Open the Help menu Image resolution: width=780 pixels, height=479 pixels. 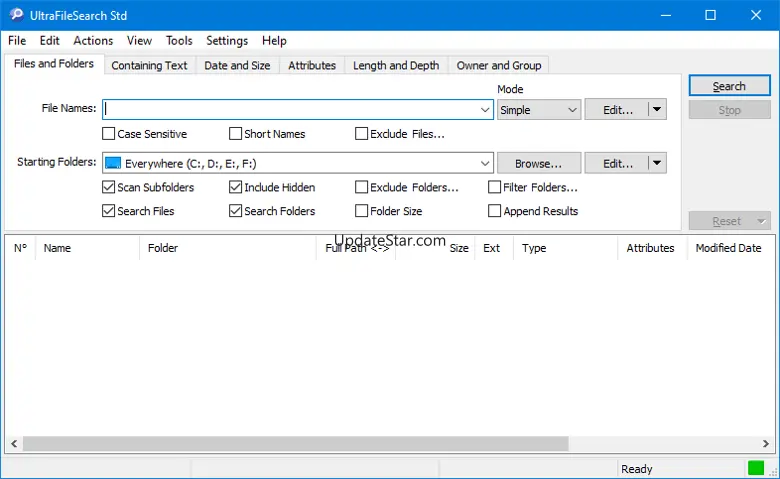pos(274,41)
